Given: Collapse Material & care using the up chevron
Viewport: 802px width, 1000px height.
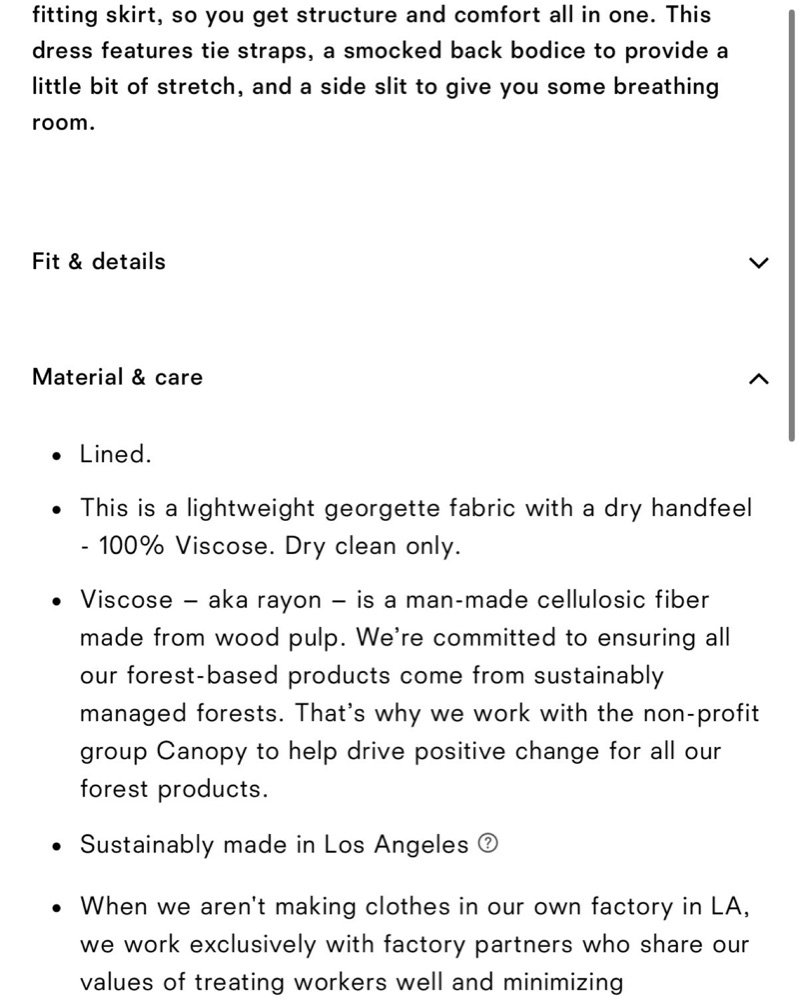Looking at the screenshot, I should pos(758,379).
